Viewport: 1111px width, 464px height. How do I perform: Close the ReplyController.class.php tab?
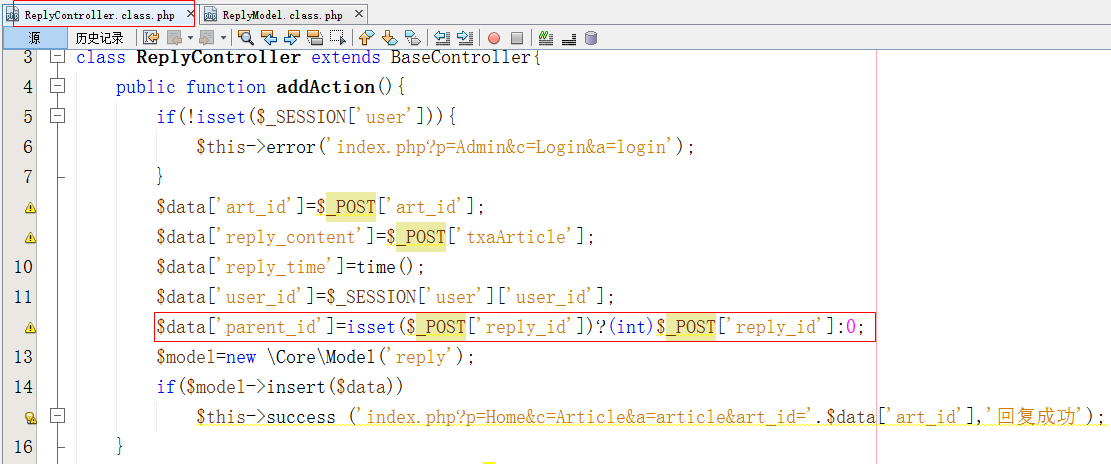tap(191, 15)
